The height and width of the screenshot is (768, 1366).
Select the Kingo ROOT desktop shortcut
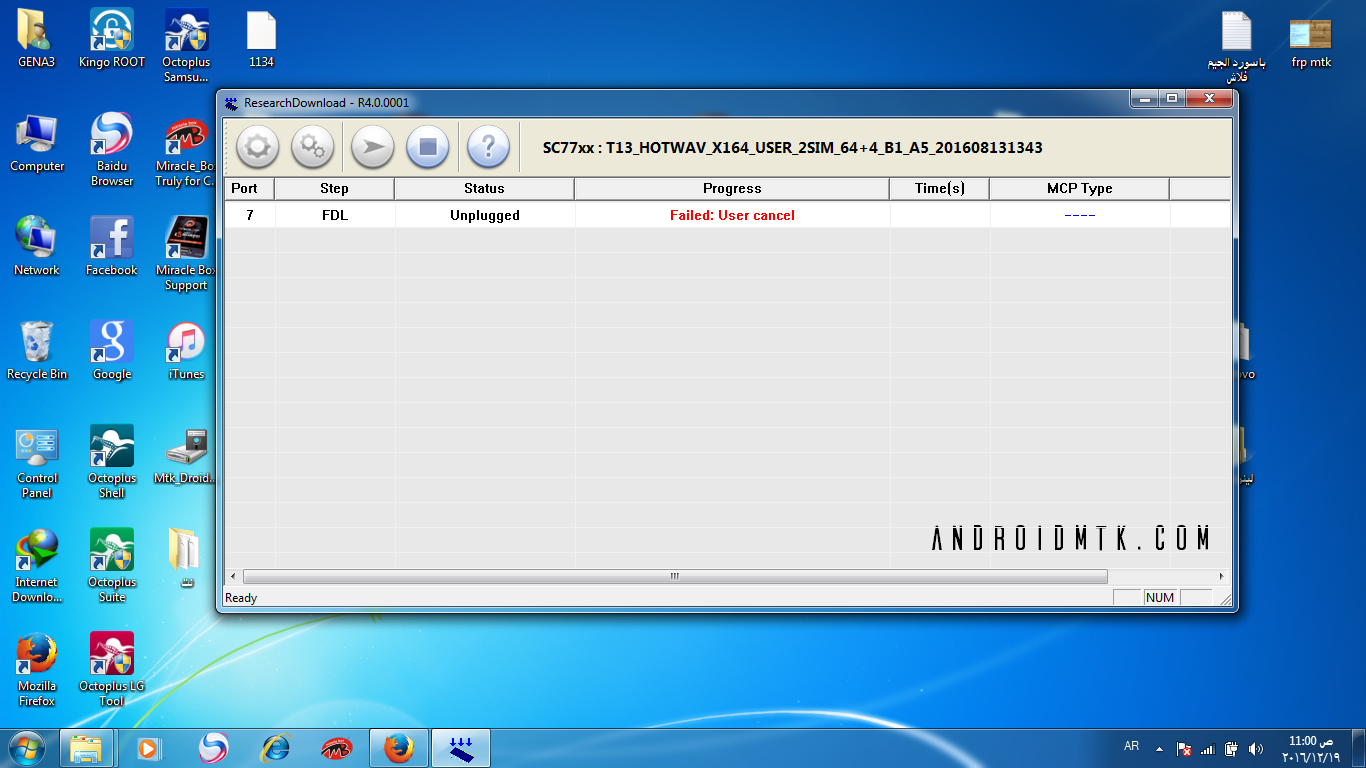(x=112, y=38)
